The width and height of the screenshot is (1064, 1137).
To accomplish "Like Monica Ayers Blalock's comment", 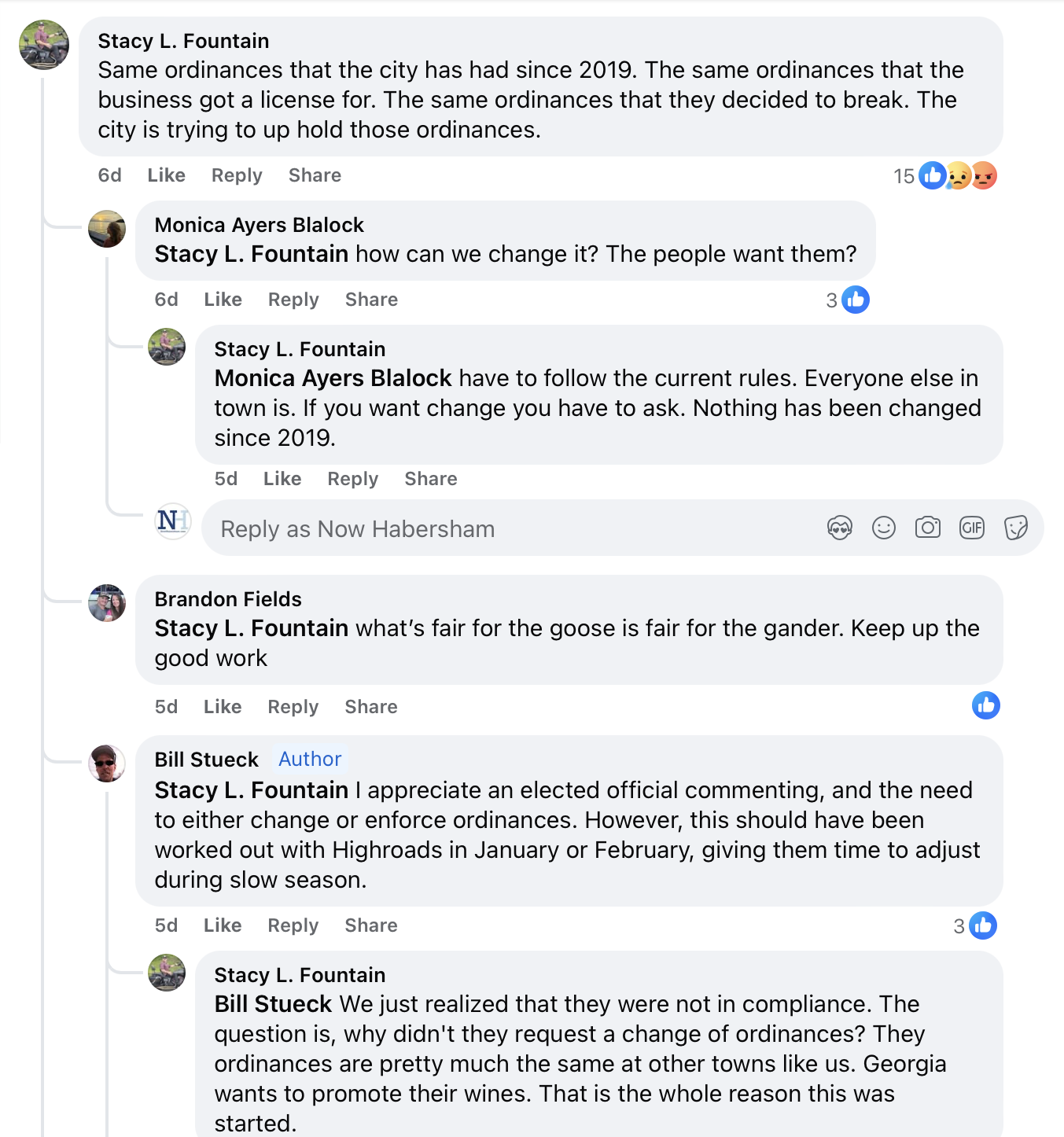I will [223, 300].
